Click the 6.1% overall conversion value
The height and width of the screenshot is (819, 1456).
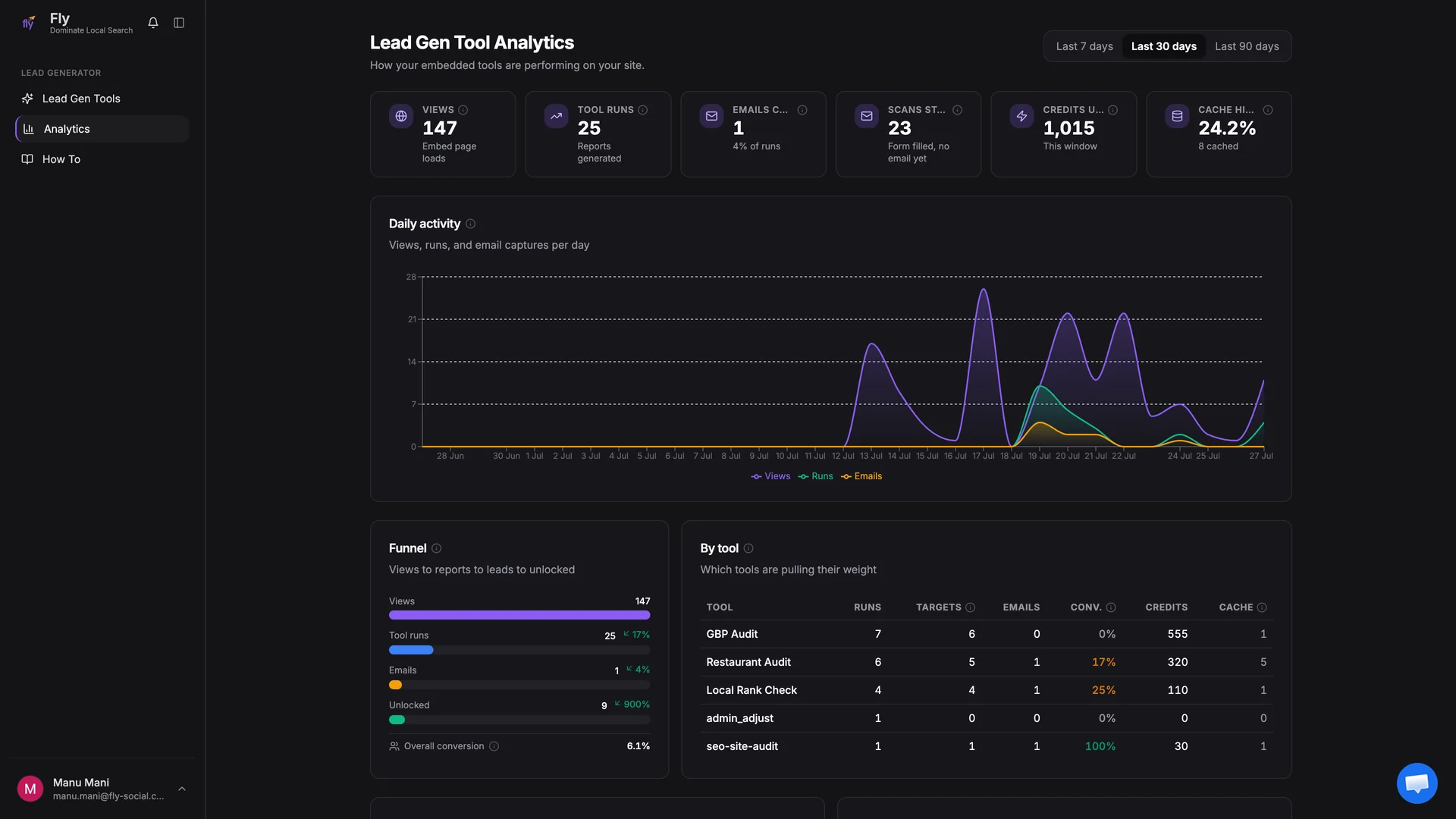tap(639, 746)
